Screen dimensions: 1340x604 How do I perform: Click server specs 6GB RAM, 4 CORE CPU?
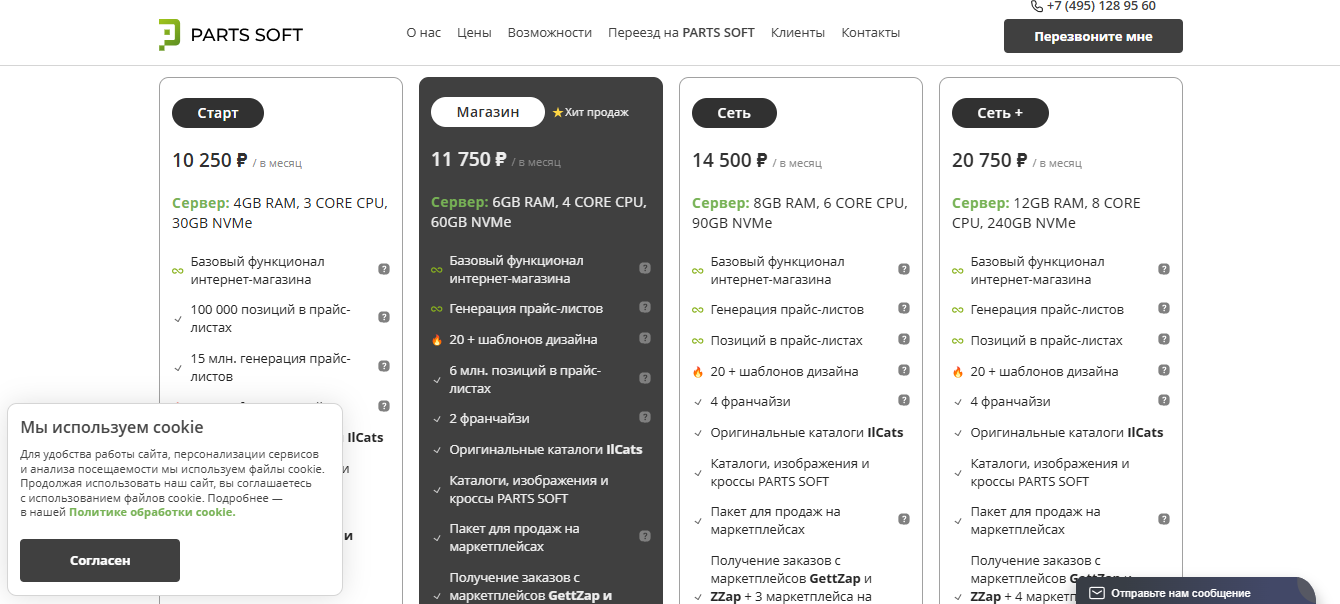coord(539,211)
